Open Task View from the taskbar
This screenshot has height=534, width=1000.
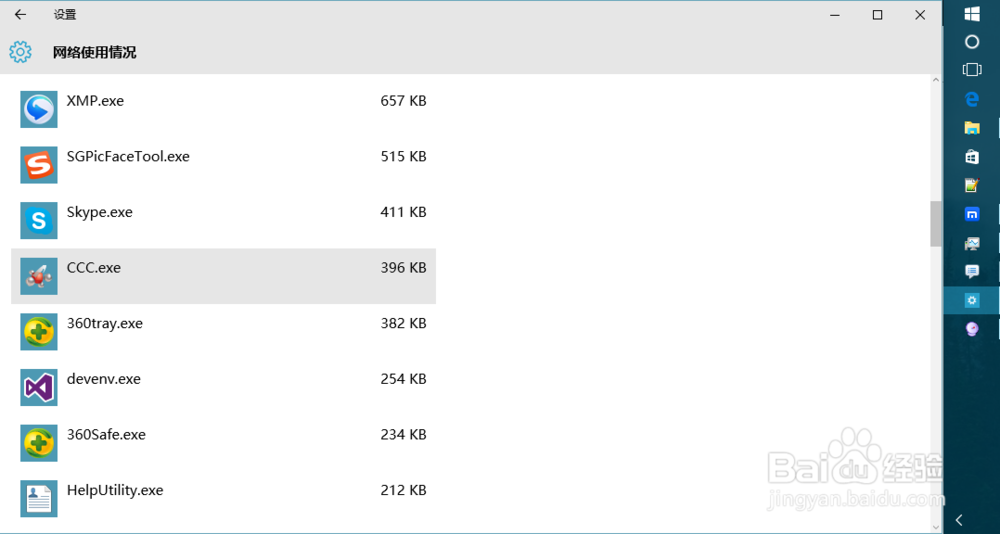coord(971,70)
